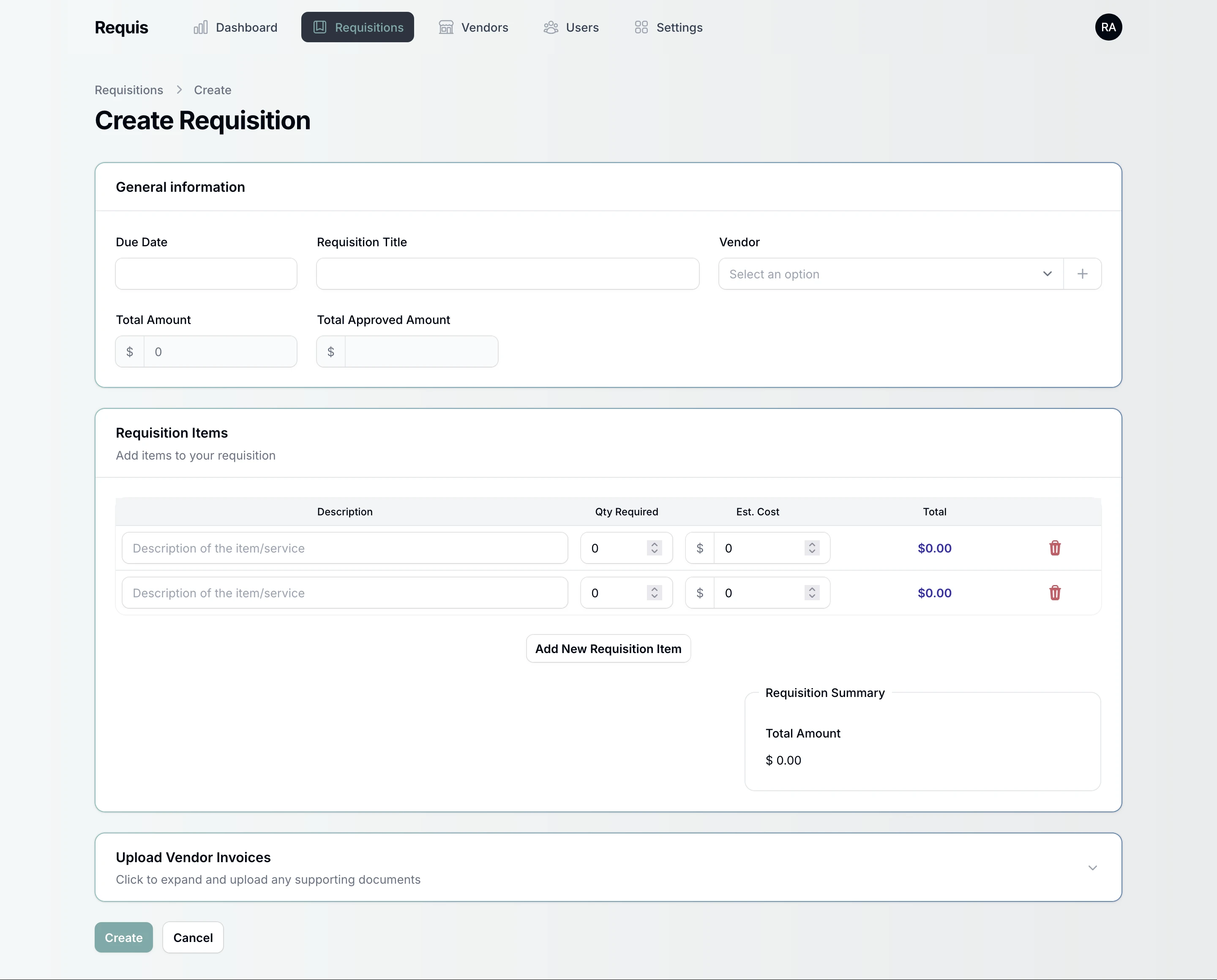The width and height of the screenshot is (1217, 980).
Task: Go to the Vendors page
Action: pyautogui.click(x=473, y=27)
